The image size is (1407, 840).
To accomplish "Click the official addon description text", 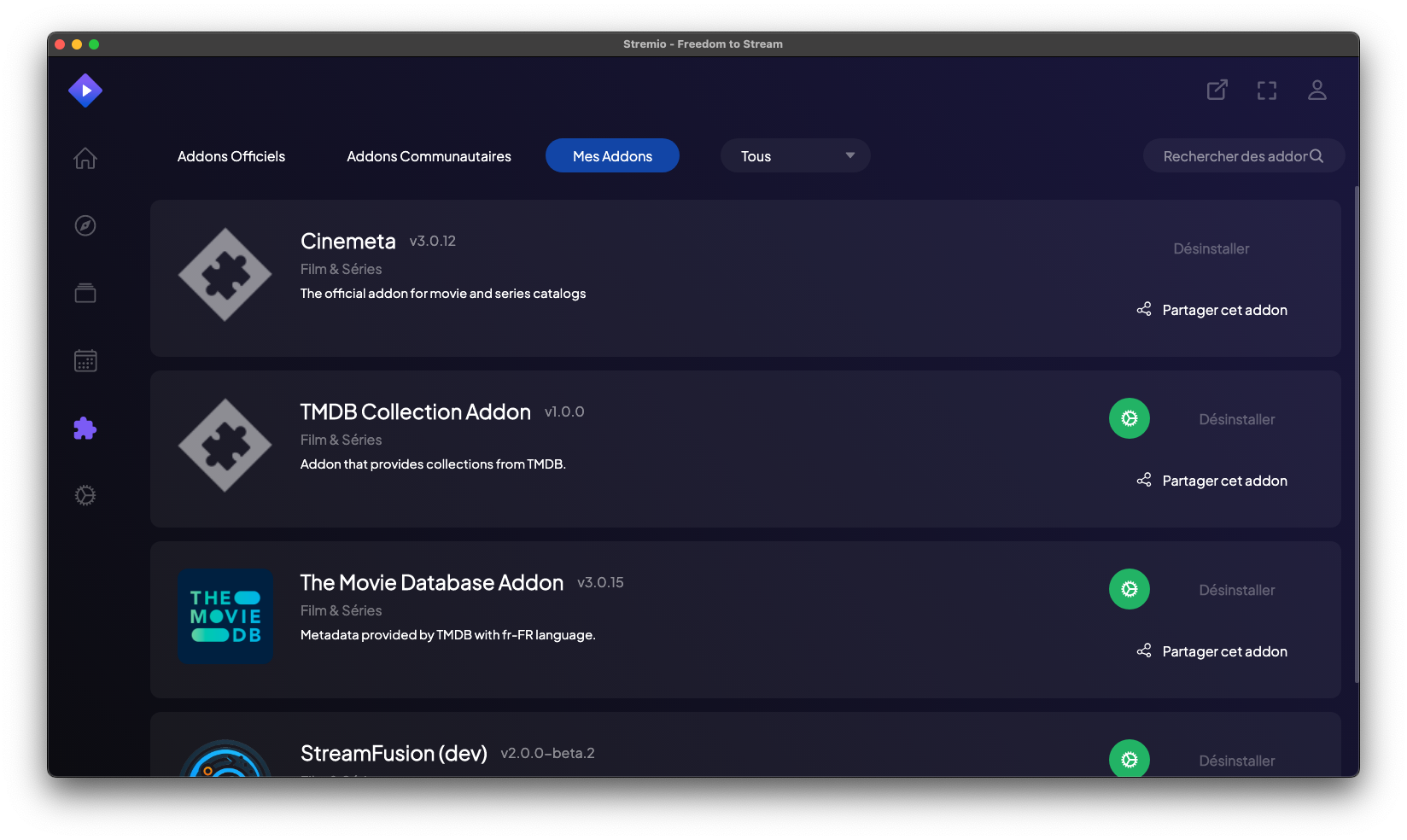I will (x=443, y=294).
